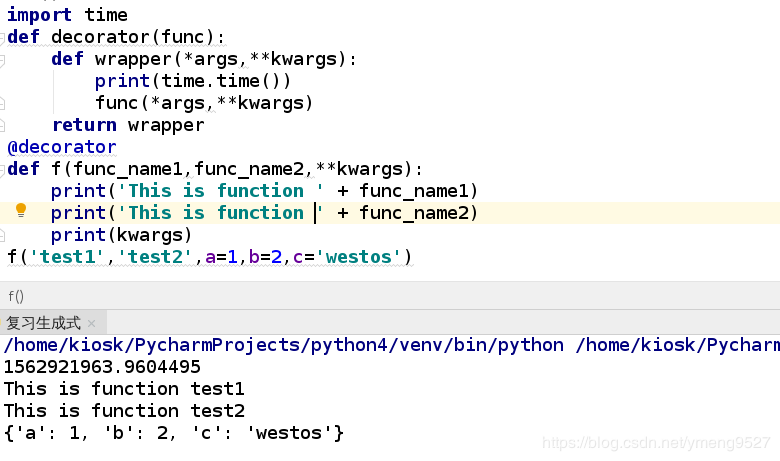The width and height of the screenshot is (780, 461).
Task: Open the python interpreter path link in console
Action: pyautogui.click(x=284, y=345)
